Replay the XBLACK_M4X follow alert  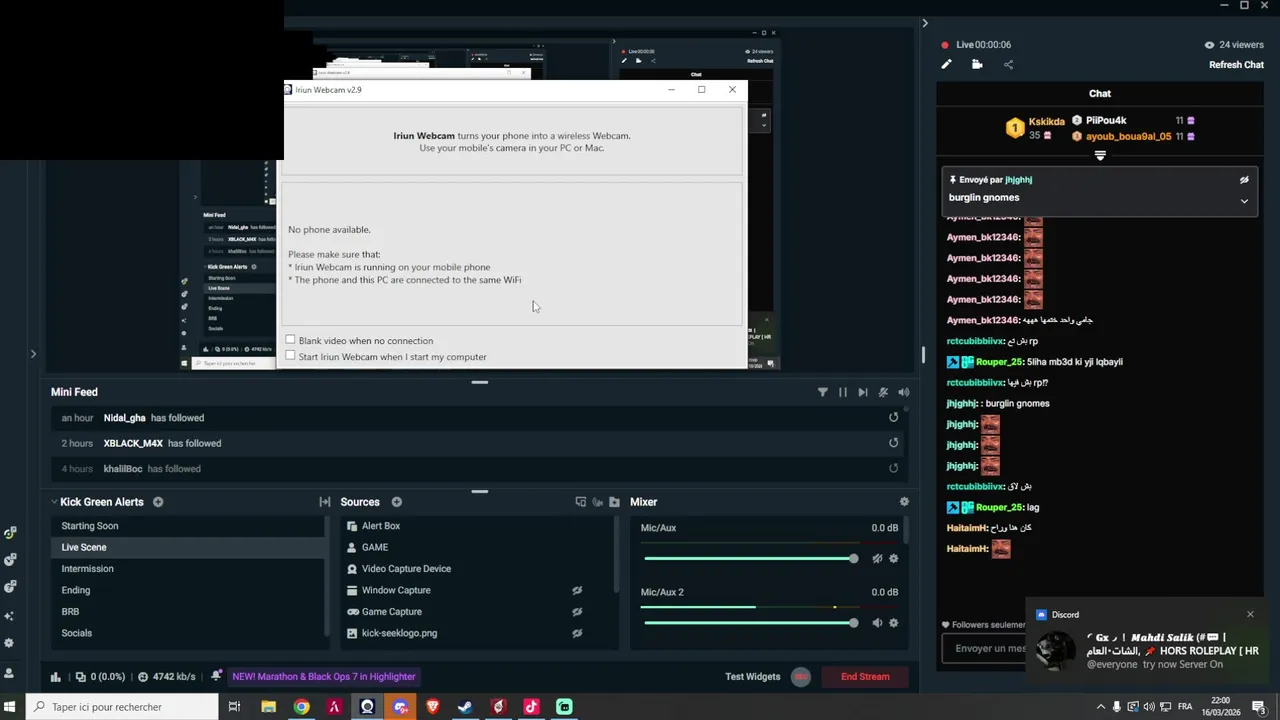(893, 443)
